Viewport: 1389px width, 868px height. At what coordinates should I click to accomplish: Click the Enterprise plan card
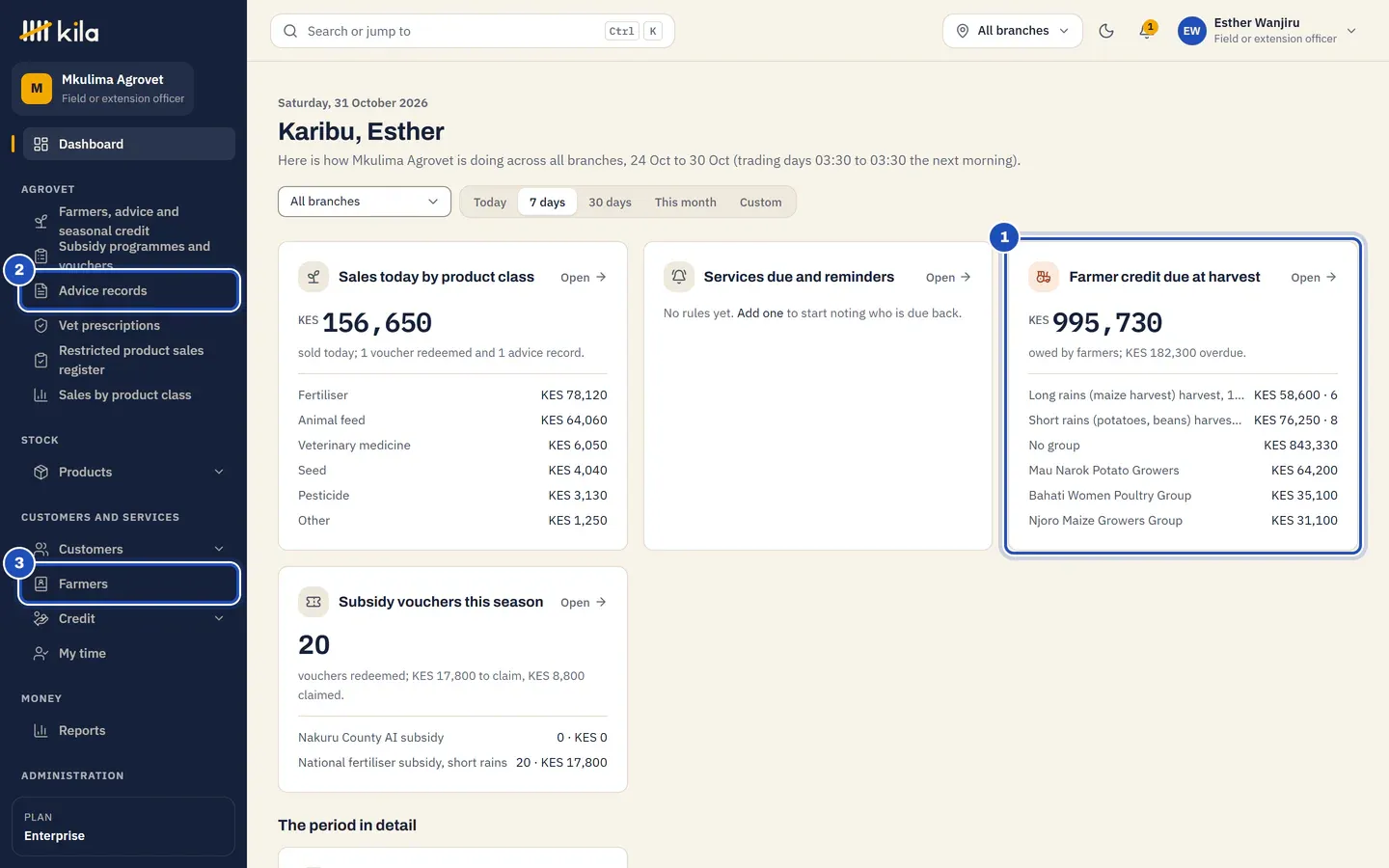coord(123,827)
